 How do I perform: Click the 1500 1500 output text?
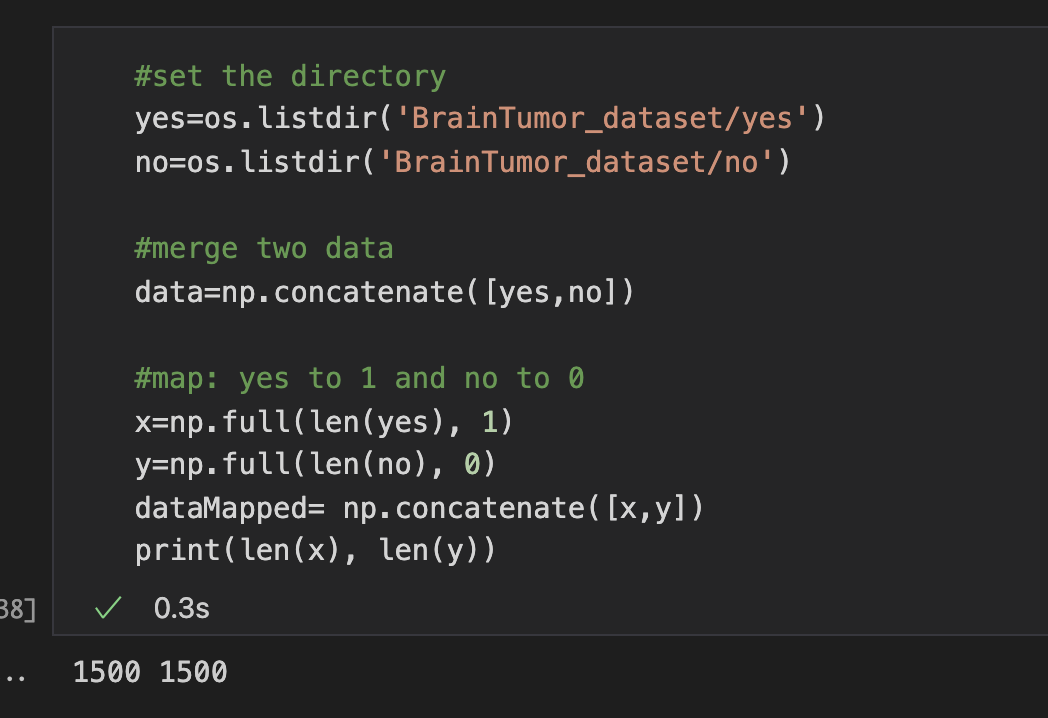150,672
